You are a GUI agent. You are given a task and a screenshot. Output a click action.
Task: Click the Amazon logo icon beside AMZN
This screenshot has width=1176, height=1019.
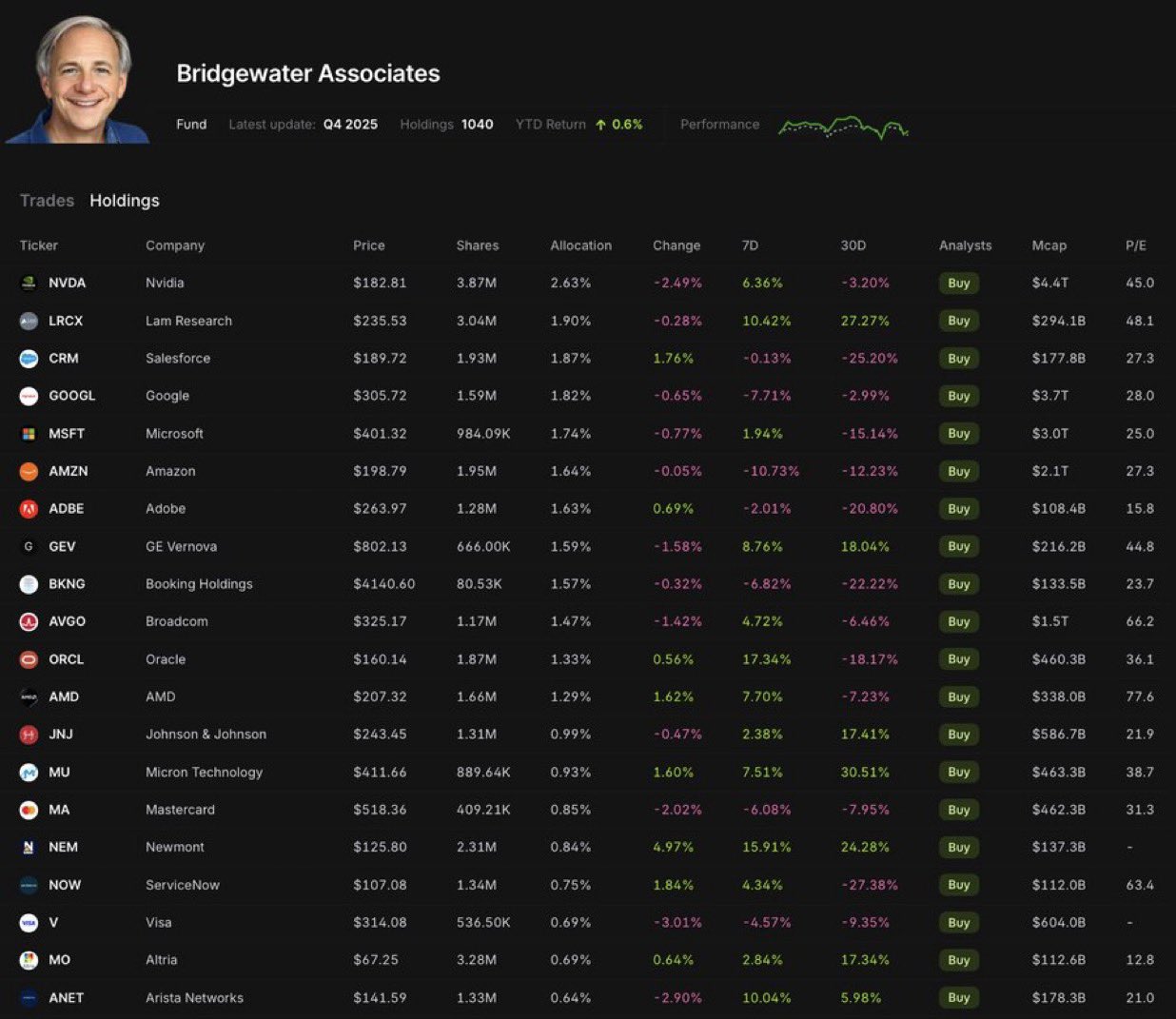pos(29,471)
